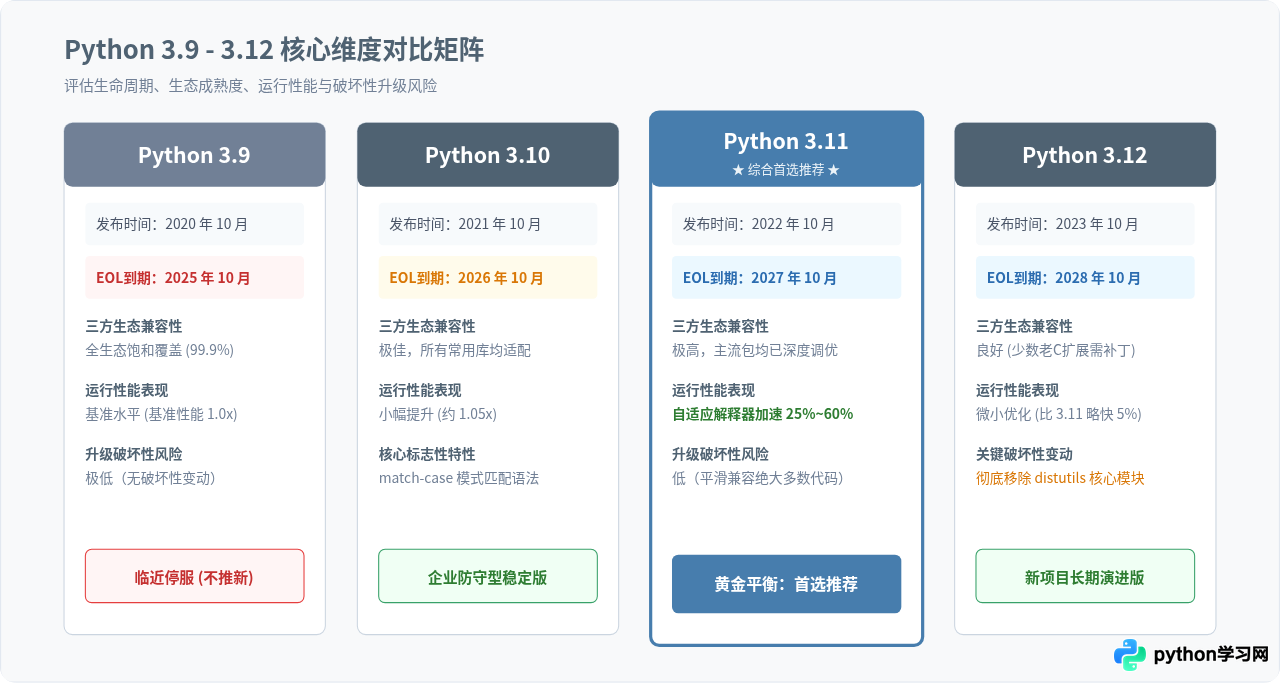Viewport: 1280px width, 683px height.
Task: Click the ★ 综合首选推荐 ★ badge
Action: (786, 170)
